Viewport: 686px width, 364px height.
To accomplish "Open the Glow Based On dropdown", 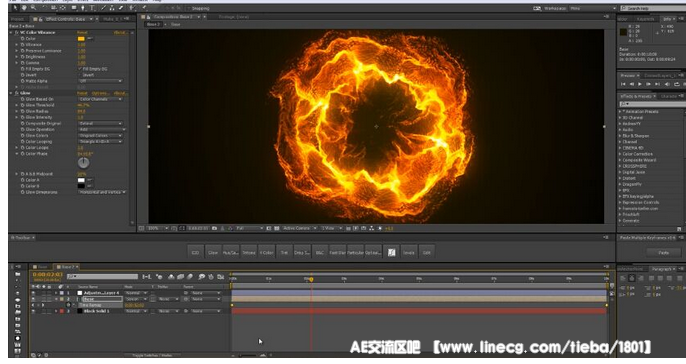I will [100, 99].
